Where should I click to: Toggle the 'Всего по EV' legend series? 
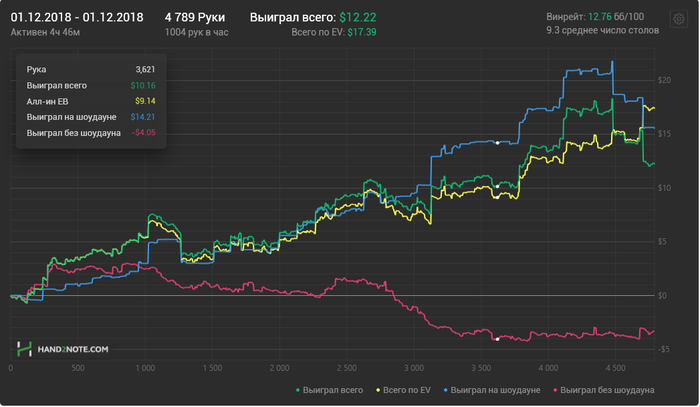tap(404, 390)
